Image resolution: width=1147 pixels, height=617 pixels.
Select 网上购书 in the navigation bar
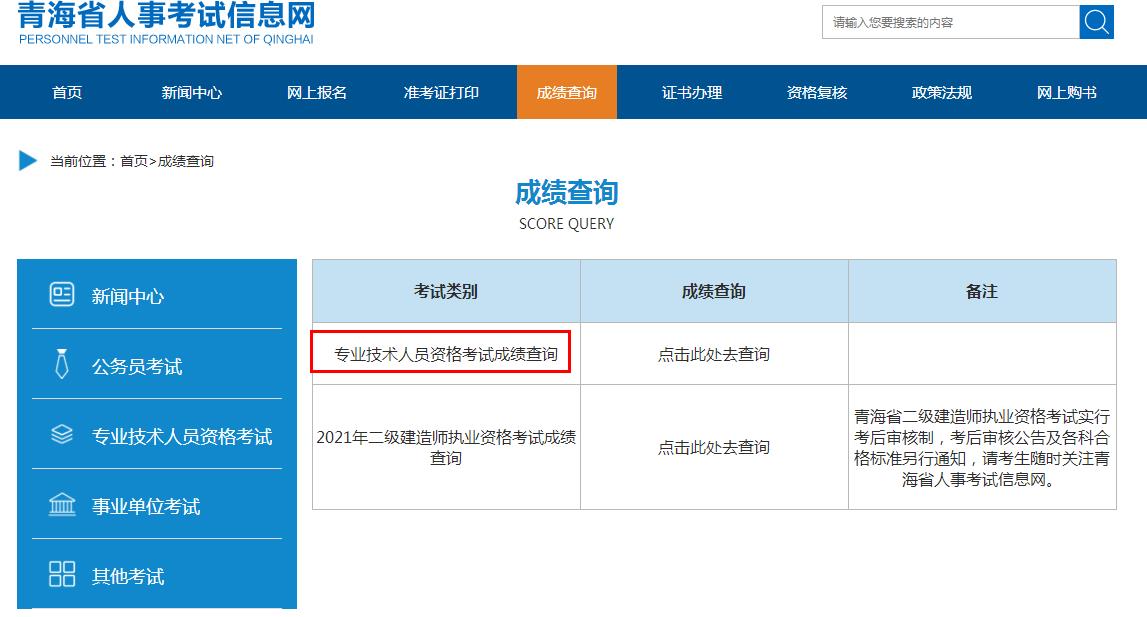click(x=1068, y=91)
